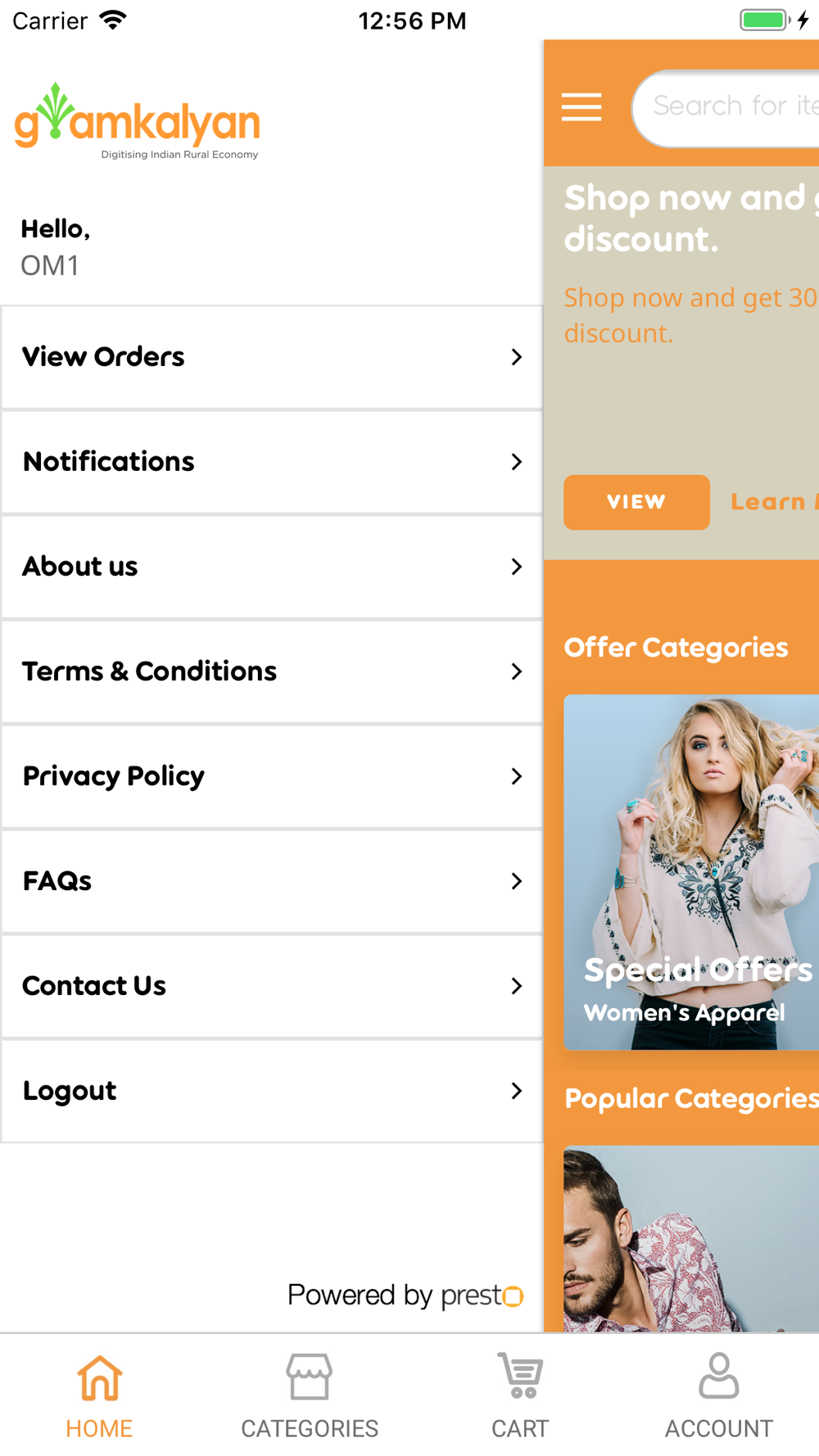Open the men's Popular Categories image
Image resolution: width=819 pixels, height=1456 pixels.
[691, 1238]
